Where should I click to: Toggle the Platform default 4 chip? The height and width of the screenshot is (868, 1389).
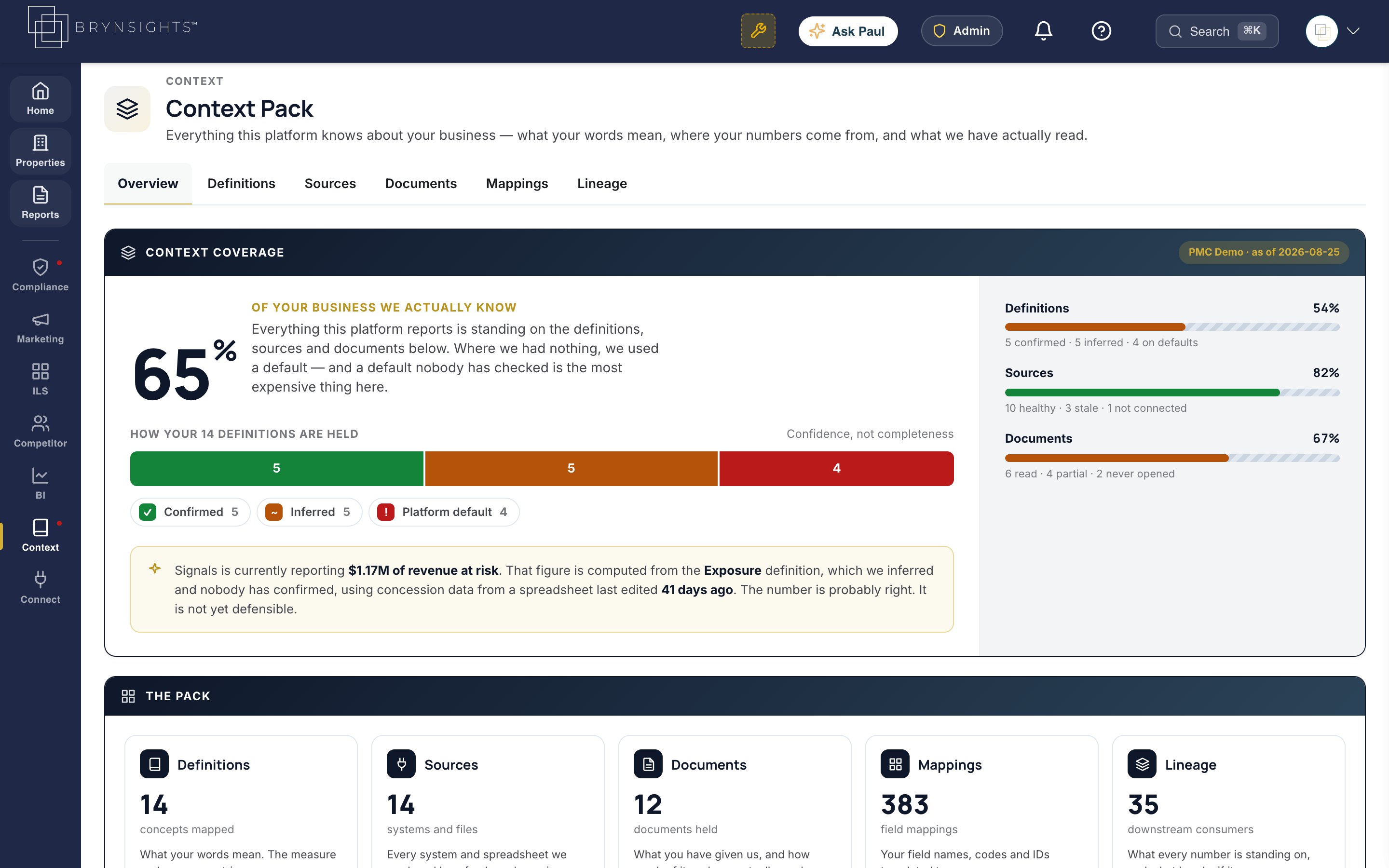pyautogui.click(x=444, y=512)
